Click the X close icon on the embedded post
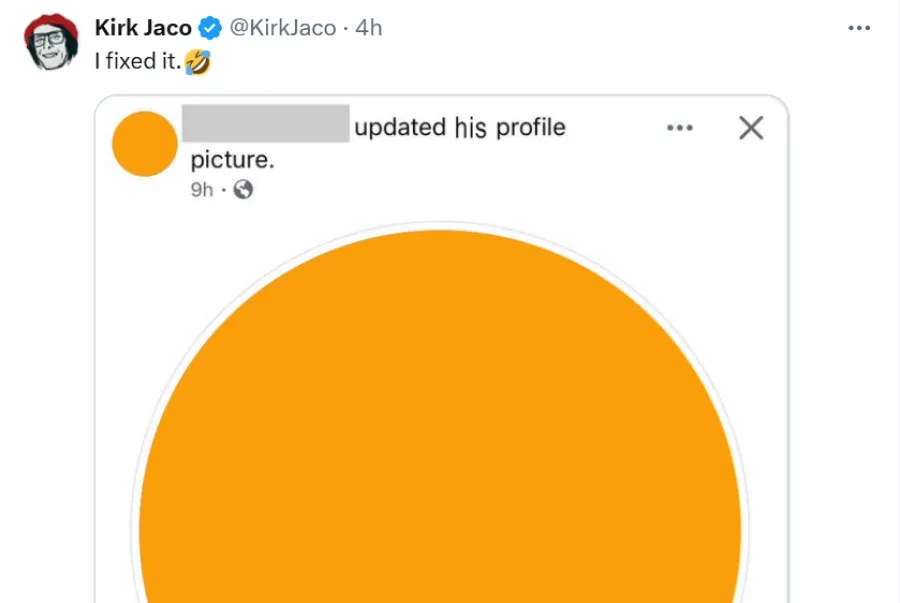Screen dimensions: 900x603 pos(750,128)
